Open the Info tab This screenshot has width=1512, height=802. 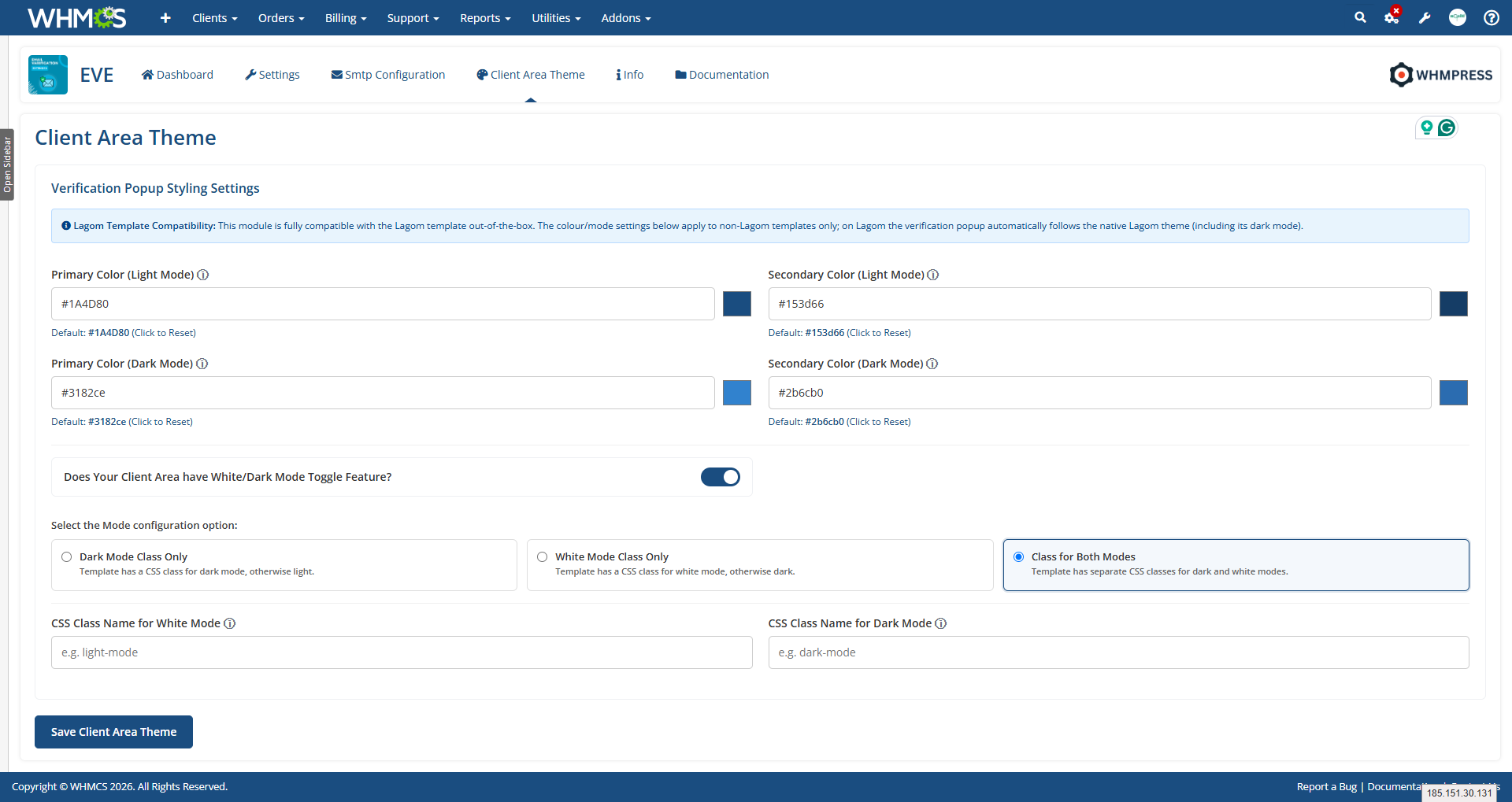[630, 75]
